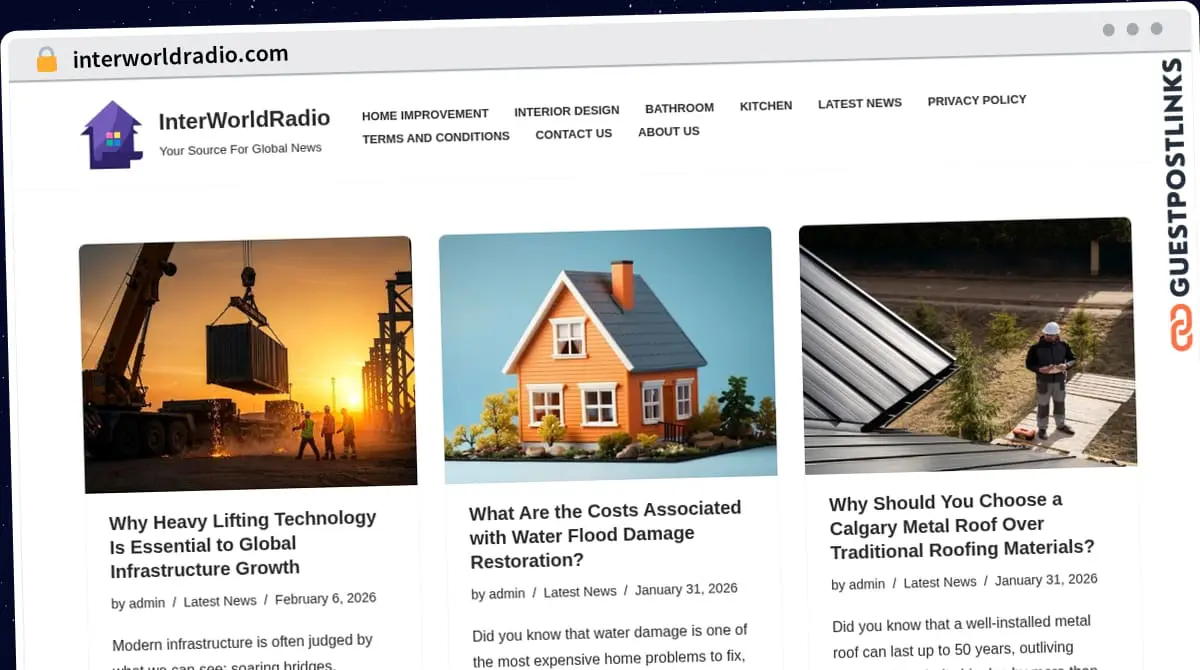Open Latest News category under Calgary Roof post
Image resolution: width=1200 pixels, height=670 pixels.
coord(940,582)
